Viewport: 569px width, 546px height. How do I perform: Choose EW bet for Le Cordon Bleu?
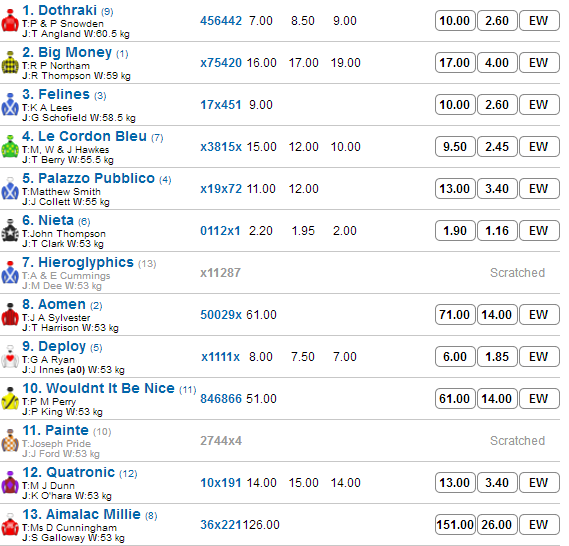539,147
